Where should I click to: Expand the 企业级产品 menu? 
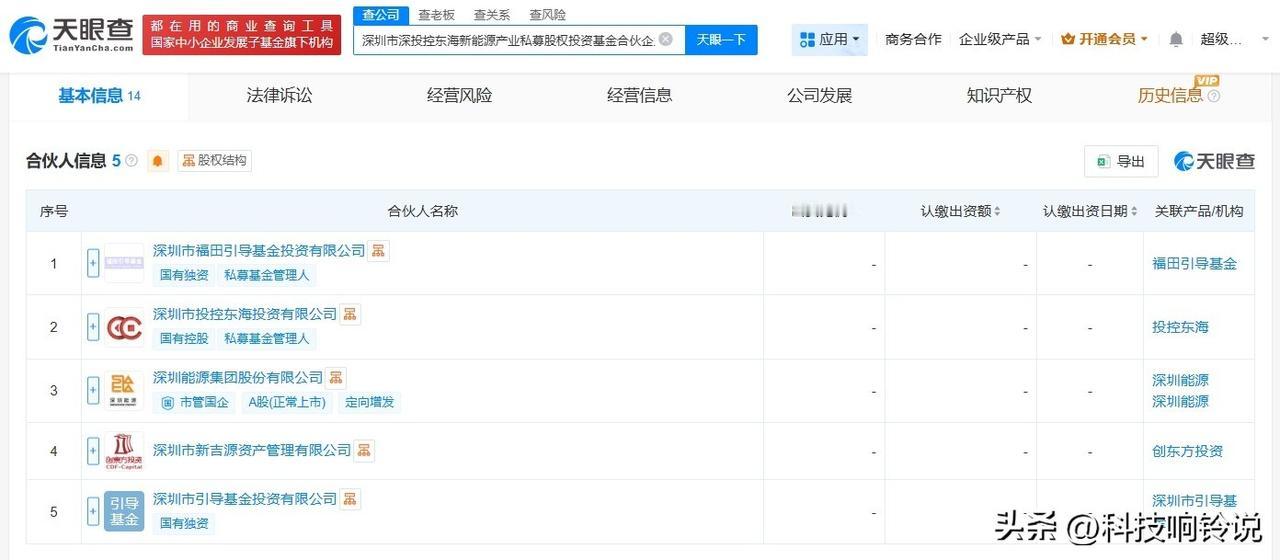point(1000,39)
